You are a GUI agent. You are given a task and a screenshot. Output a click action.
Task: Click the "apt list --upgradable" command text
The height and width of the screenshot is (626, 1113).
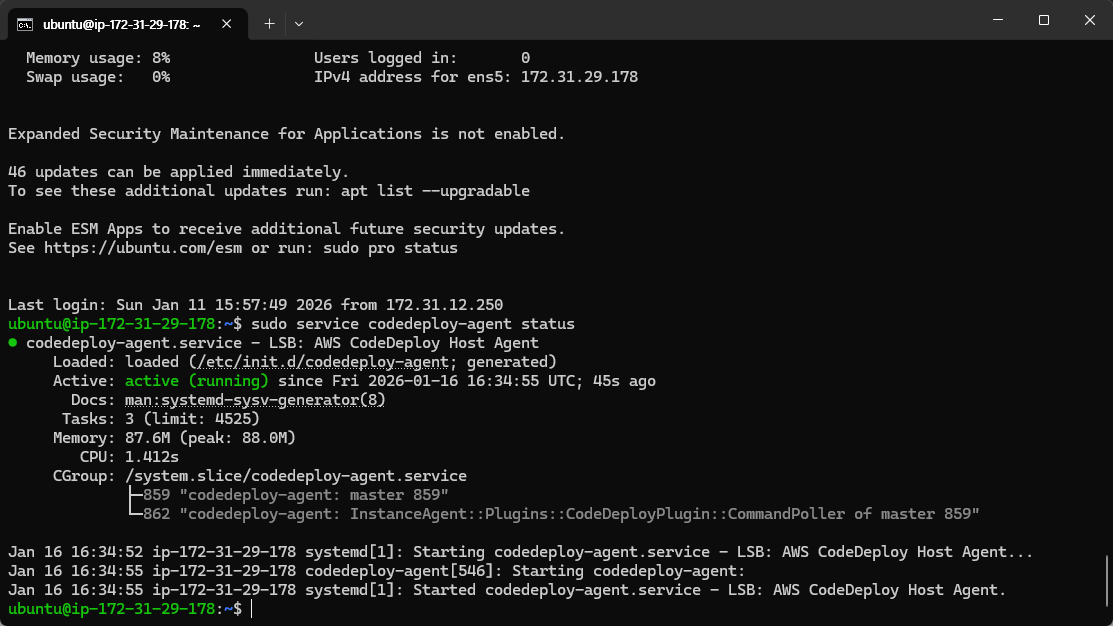click(x=435, y=191)
